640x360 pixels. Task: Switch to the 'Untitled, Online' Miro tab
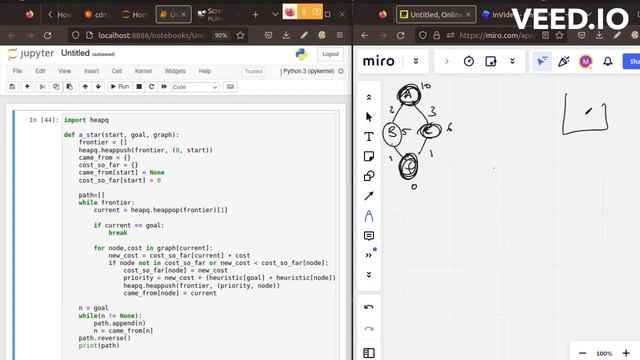click(x=436, y=14)
